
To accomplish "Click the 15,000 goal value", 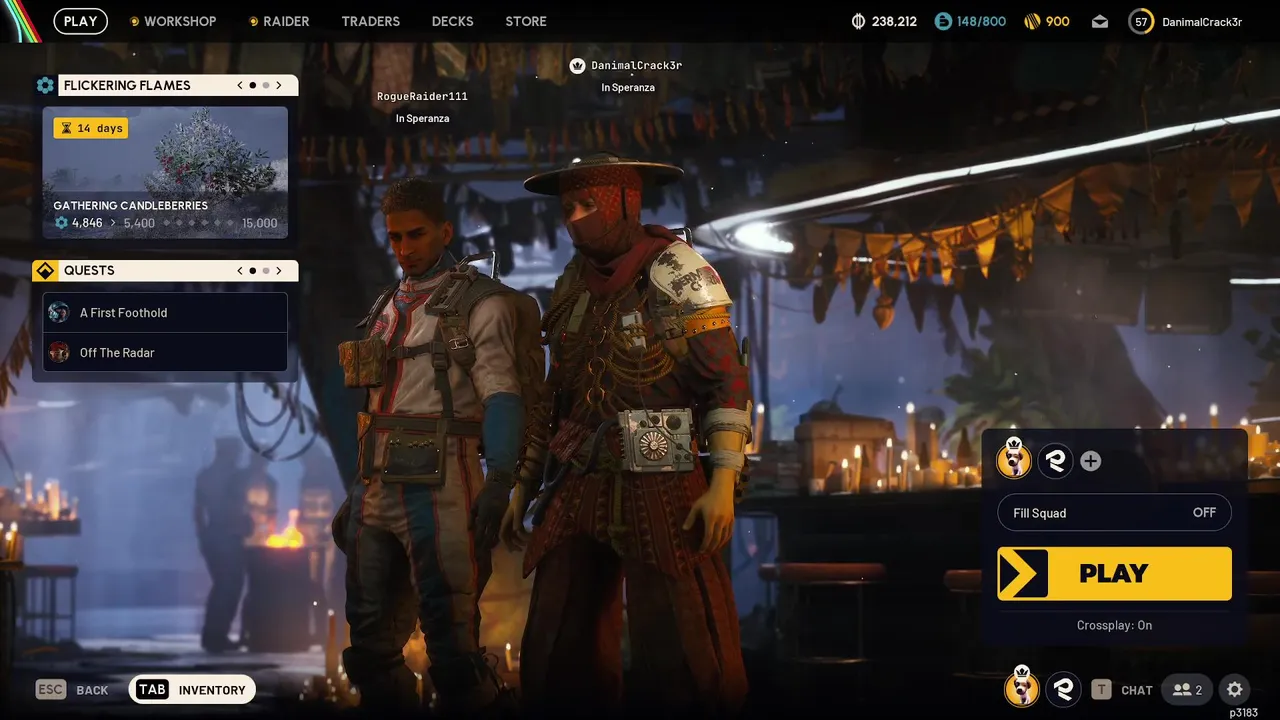I will [259, 223].
